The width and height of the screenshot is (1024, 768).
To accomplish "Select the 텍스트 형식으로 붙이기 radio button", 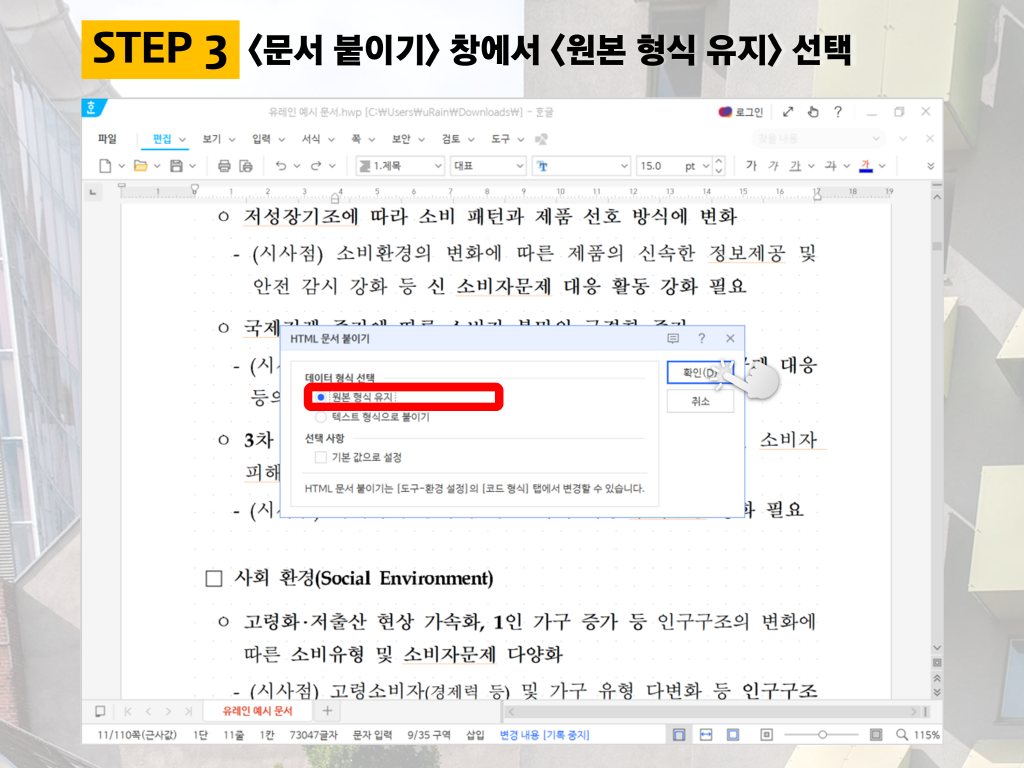I will (x=321, y=417).
